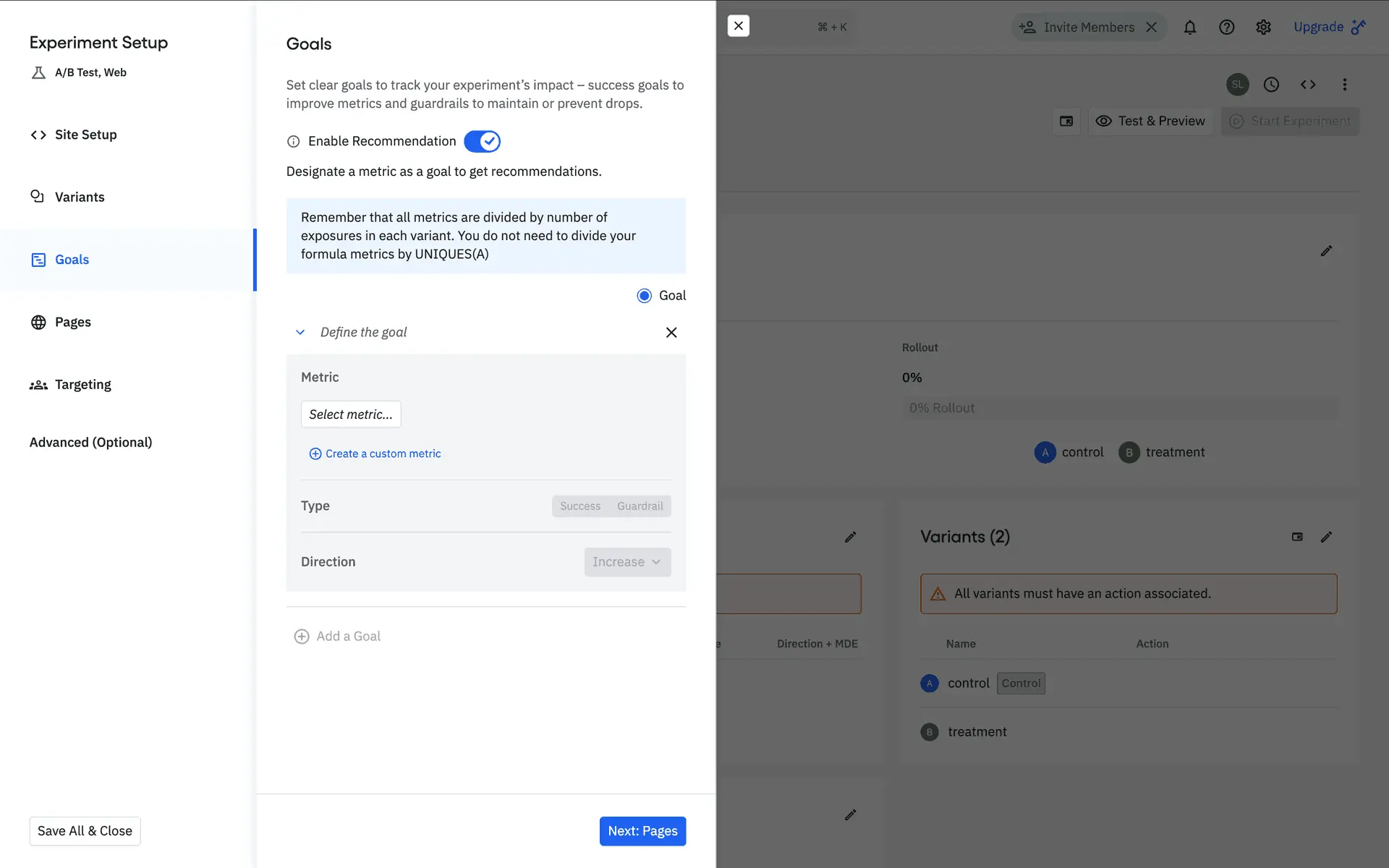
Task: Open the Select metric dropdown
Action: tap(351, 414)
